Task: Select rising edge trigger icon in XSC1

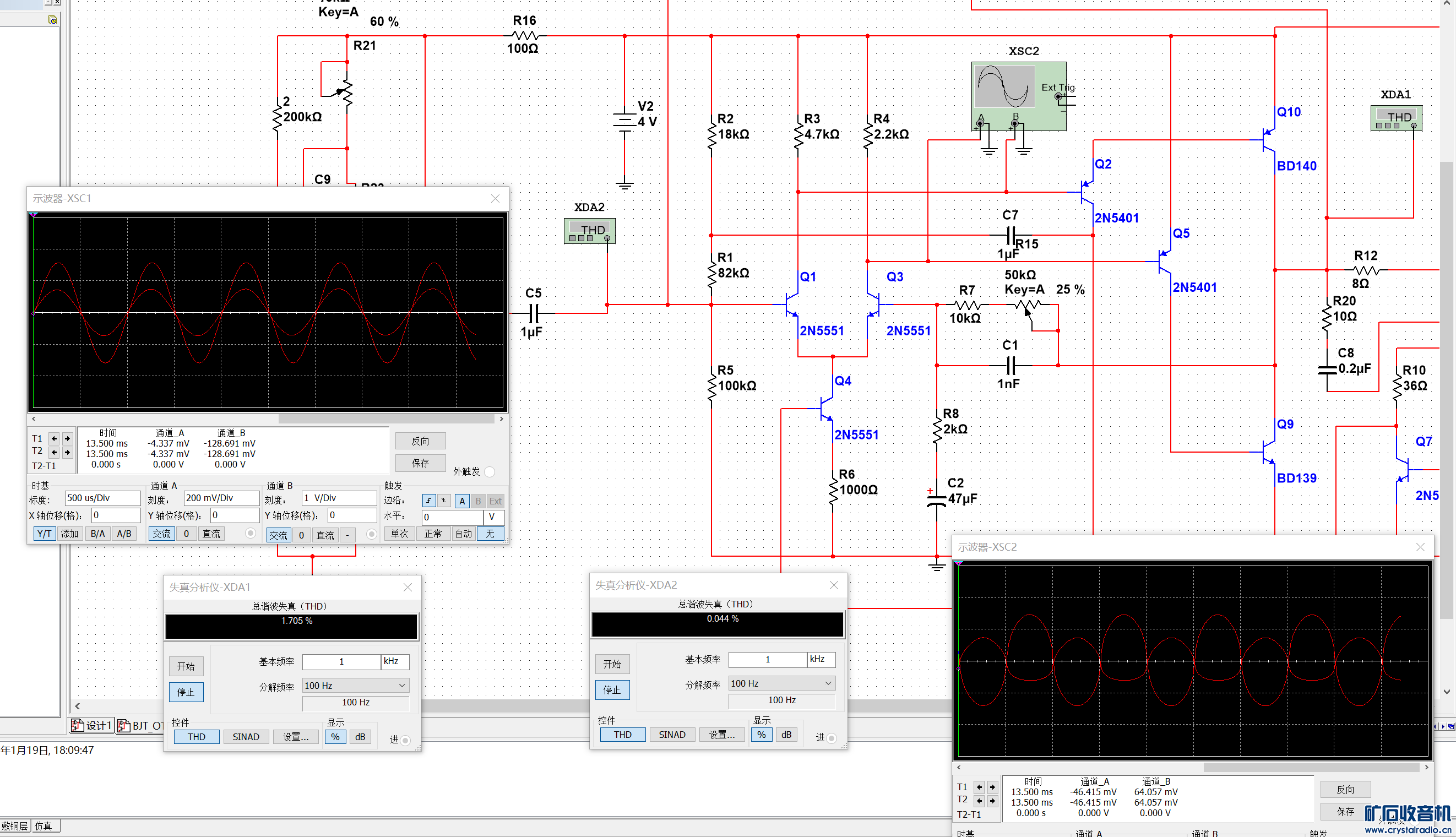Action: [x=428, y=501]
